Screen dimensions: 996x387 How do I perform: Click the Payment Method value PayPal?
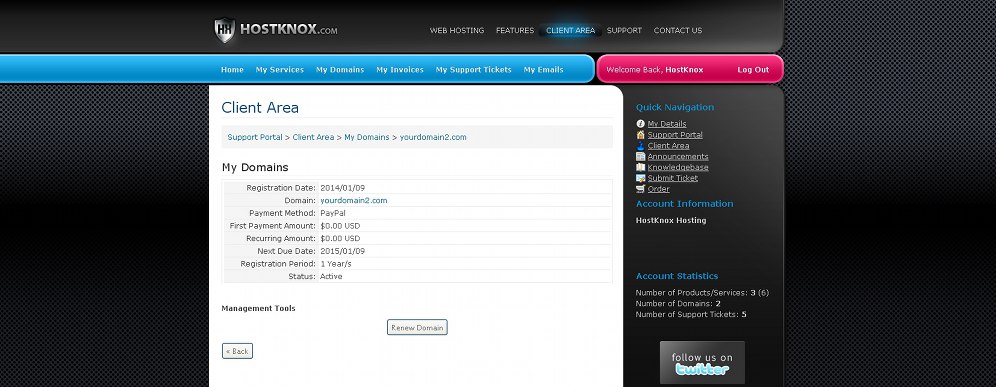tap(333, 214)
